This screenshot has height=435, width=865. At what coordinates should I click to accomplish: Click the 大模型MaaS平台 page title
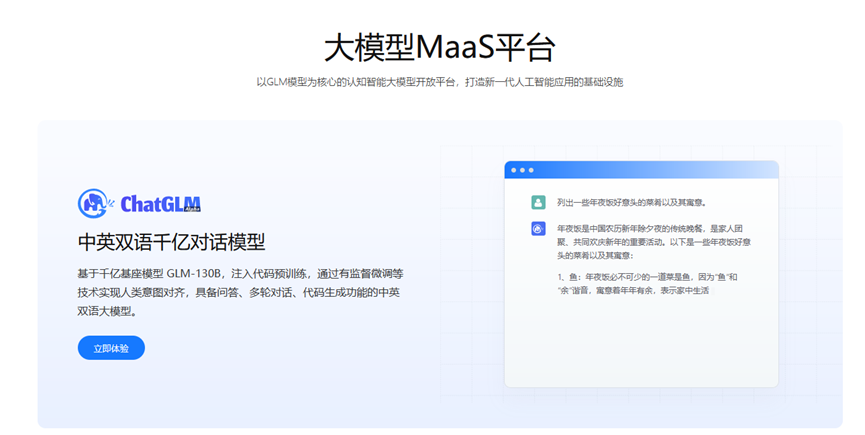point(439,47)
